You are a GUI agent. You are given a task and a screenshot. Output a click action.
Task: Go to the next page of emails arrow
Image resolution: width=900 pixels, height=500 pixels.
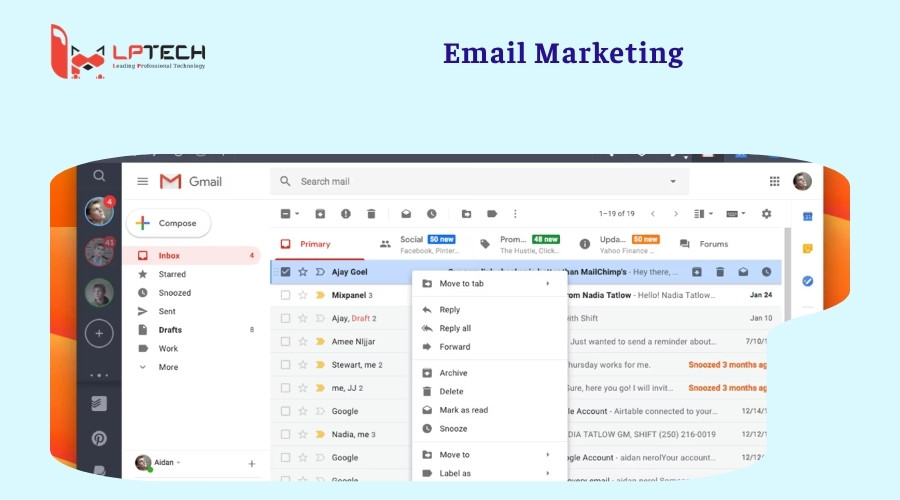(676, 214)
